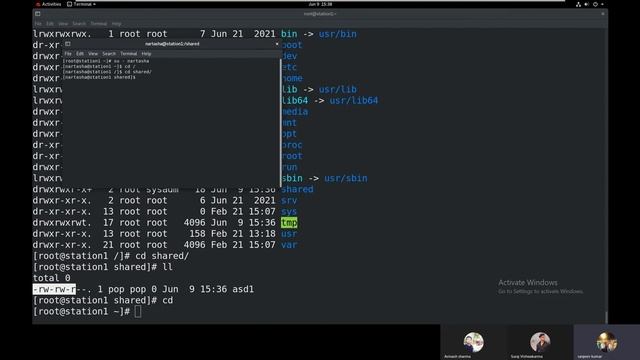Click the 'total 0' output line
640x360 pixels.
coord(52,278)
